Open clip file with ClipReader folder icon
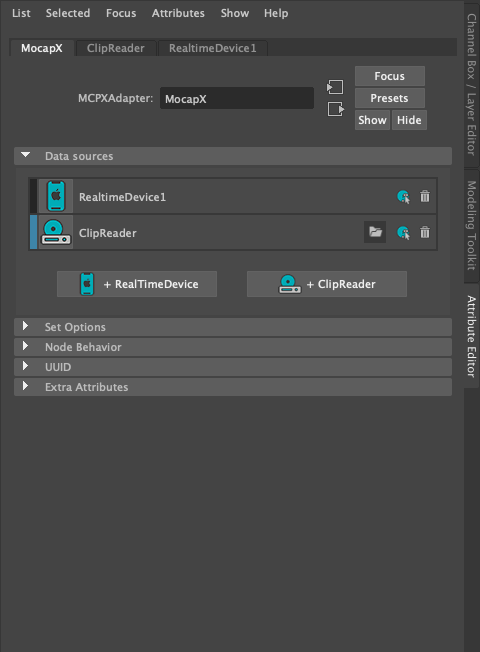The image size is (480, 652). point(375,232)
